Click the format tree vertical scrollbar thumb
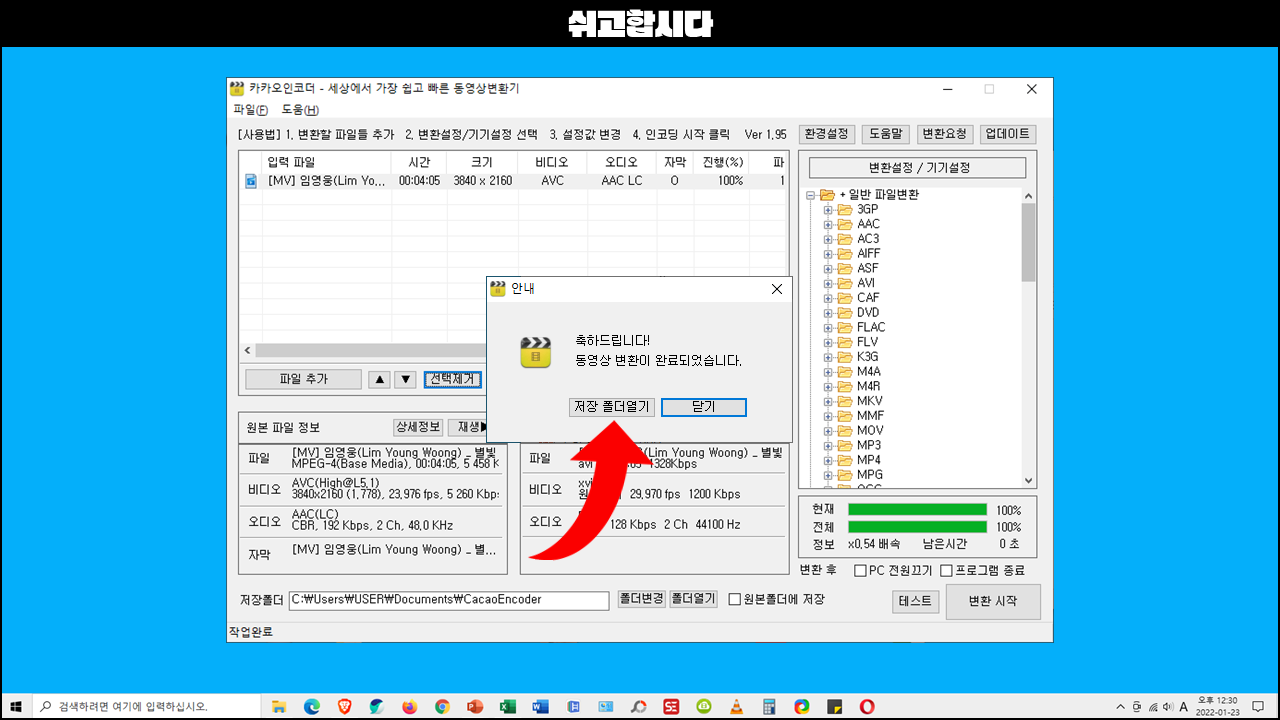 [x=1028, y=242]
